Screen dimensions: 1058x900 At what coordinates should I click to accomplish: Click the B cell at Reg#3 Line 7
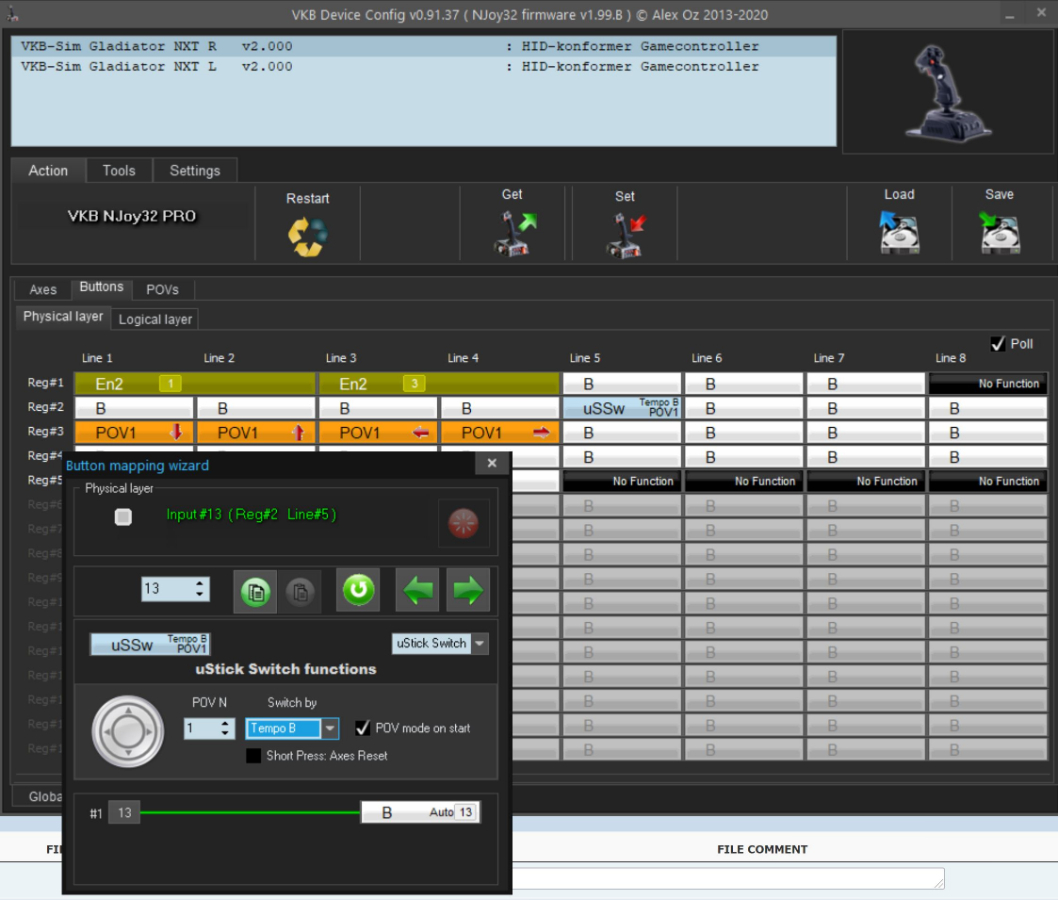click(x=866, y=432)
